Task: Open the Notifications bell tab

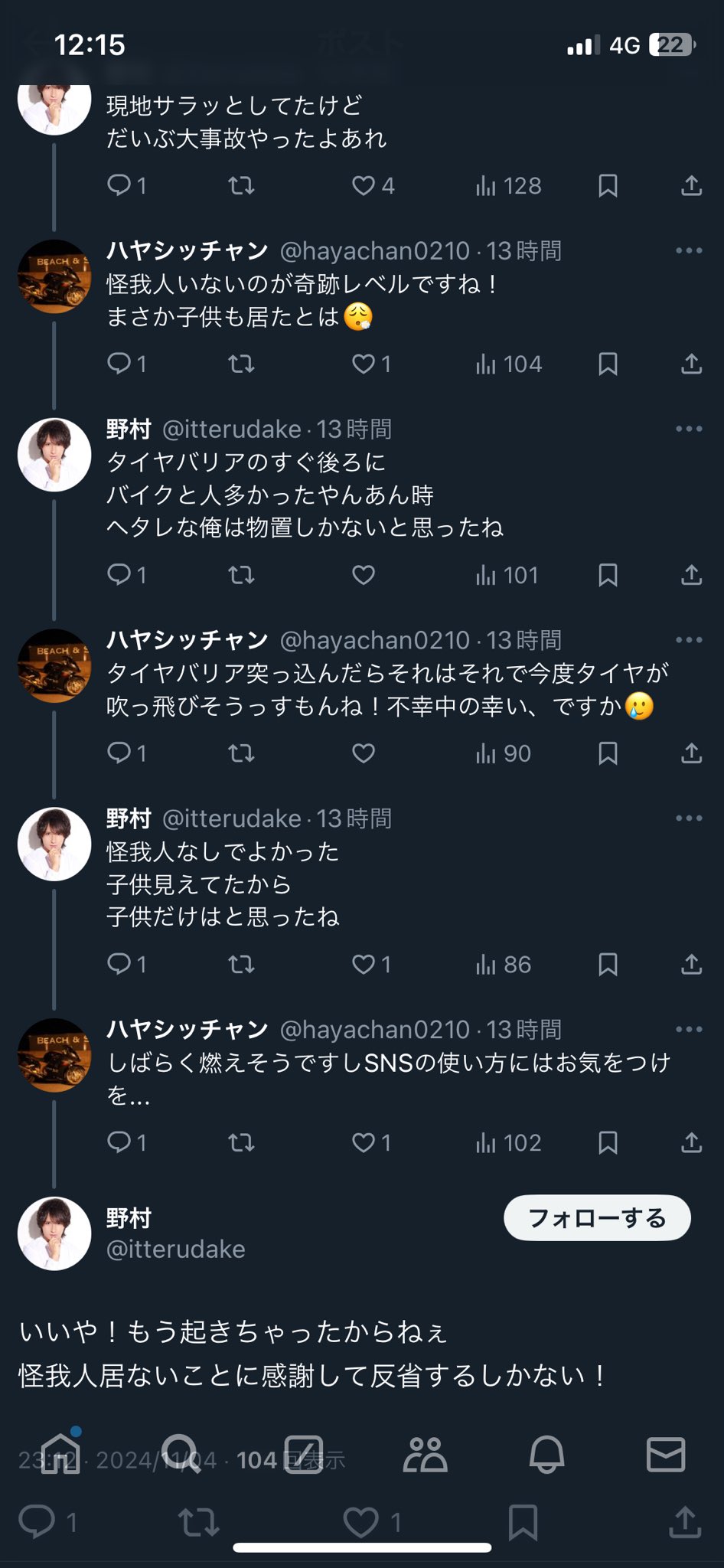Action: coord(546,1453)
